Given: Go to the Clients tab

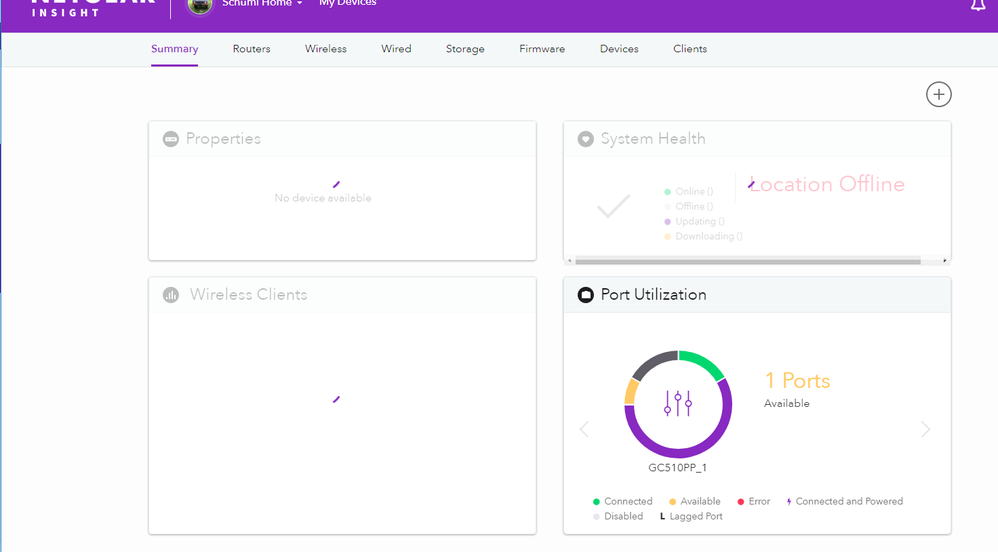Looking at the screenshot, I should [x=690, y=49].
